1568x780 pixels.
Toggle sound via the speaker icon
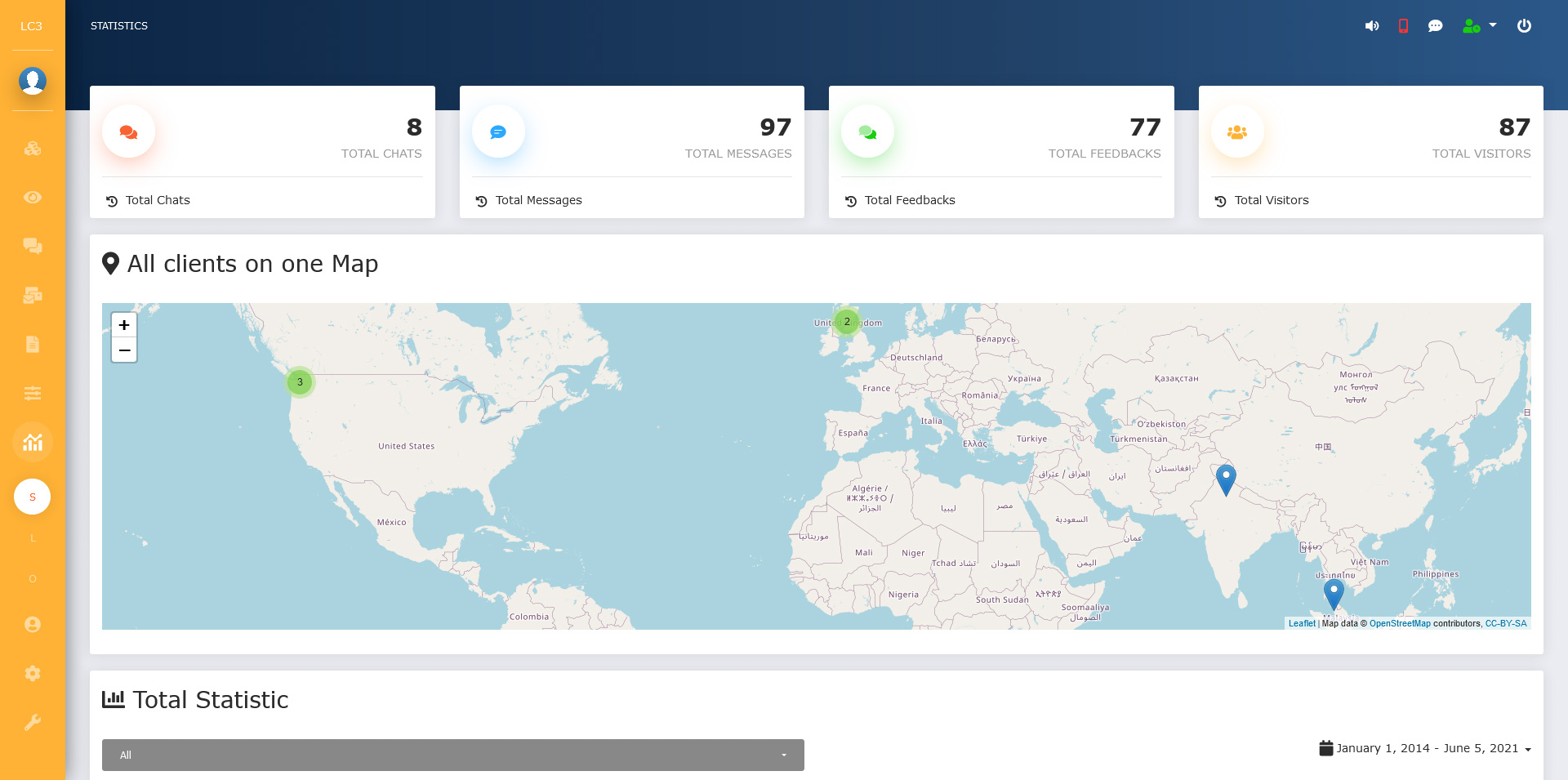tap(1372, 26)
